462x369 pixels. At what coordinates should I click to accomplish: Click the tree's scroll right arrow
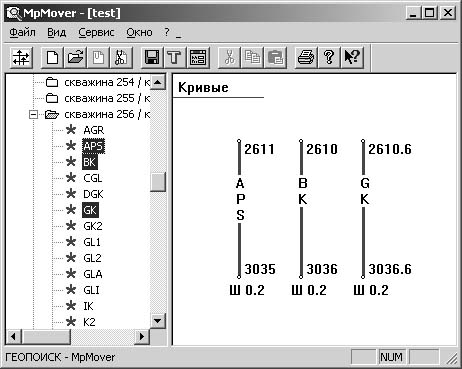142,336
